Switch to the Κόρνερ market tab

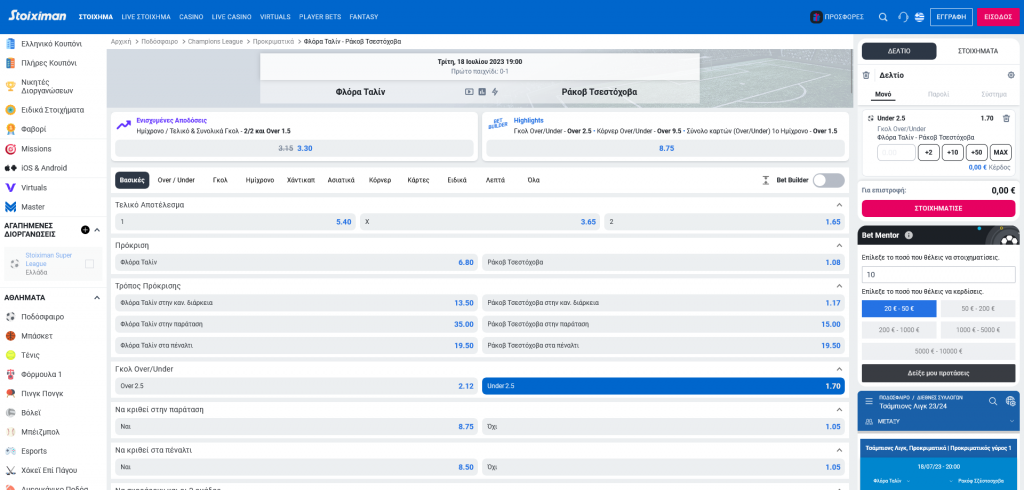(x=379, y=180)
